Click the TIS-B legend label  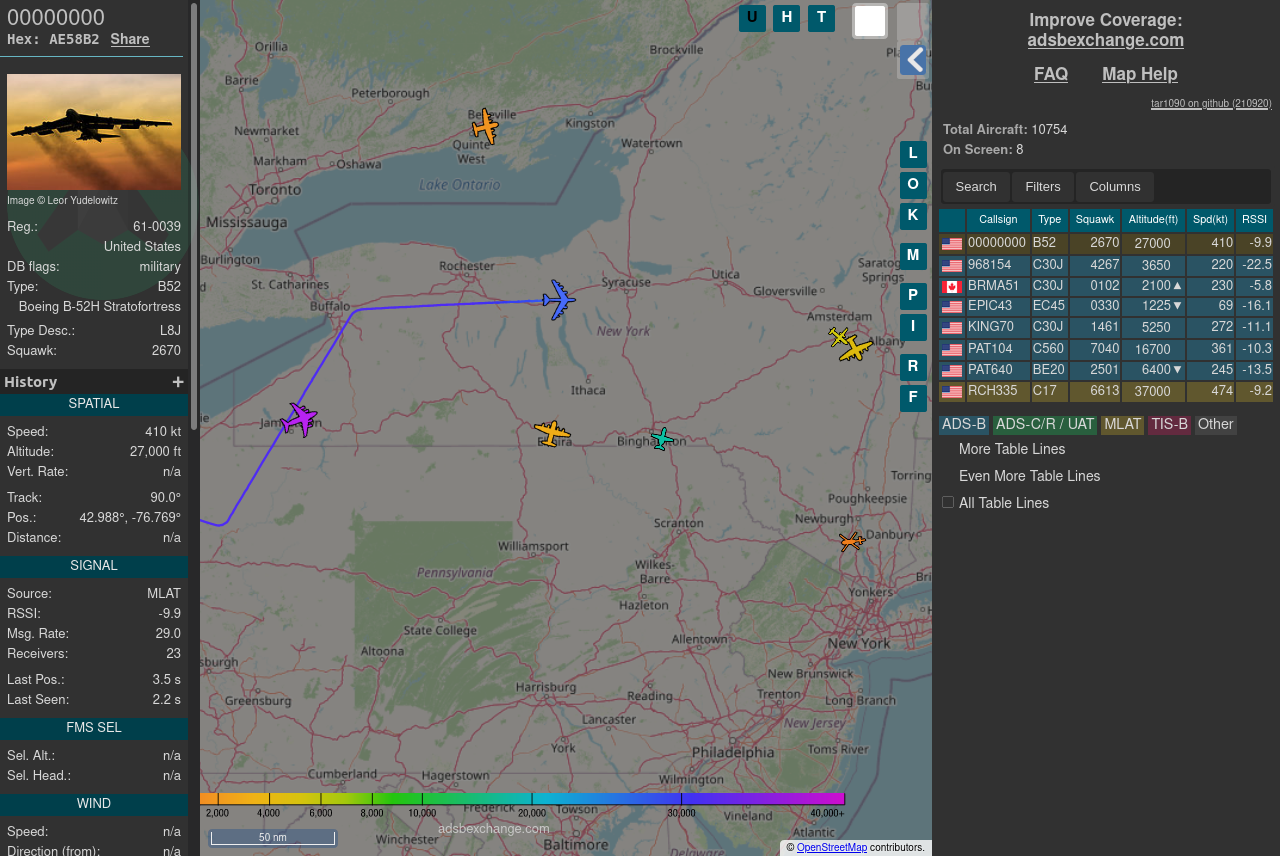[1169, 425]
